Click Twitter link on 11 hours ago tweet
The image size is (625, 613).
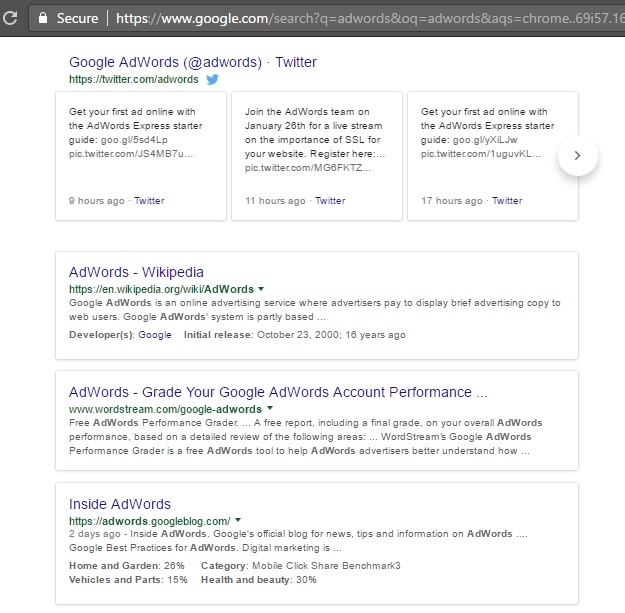(330, 200)
